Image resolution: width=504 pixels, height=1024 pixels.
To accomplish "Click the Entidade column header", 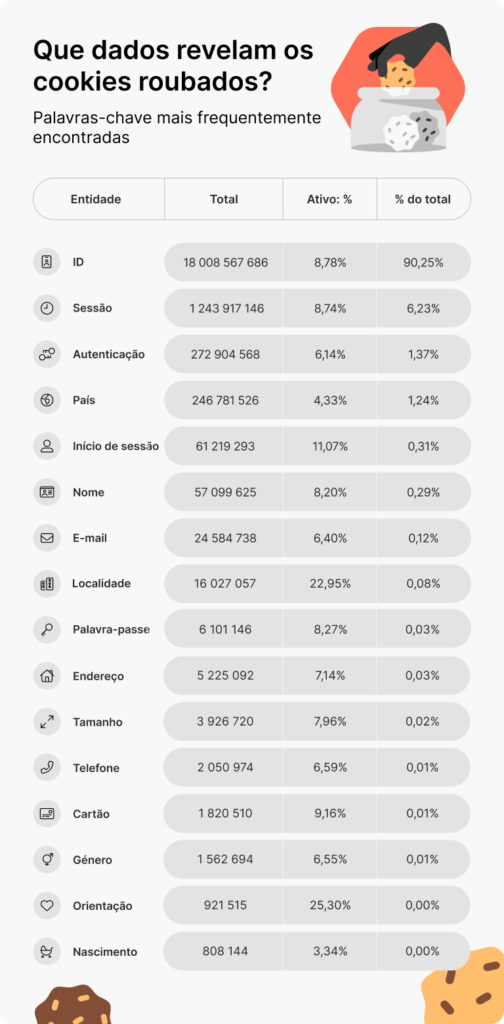I will coord(96,199).
